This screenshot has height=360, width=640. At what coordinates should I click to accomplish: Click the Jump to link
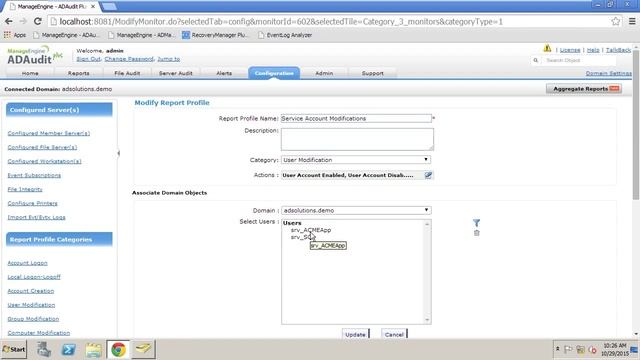click(x=169, y=59)
